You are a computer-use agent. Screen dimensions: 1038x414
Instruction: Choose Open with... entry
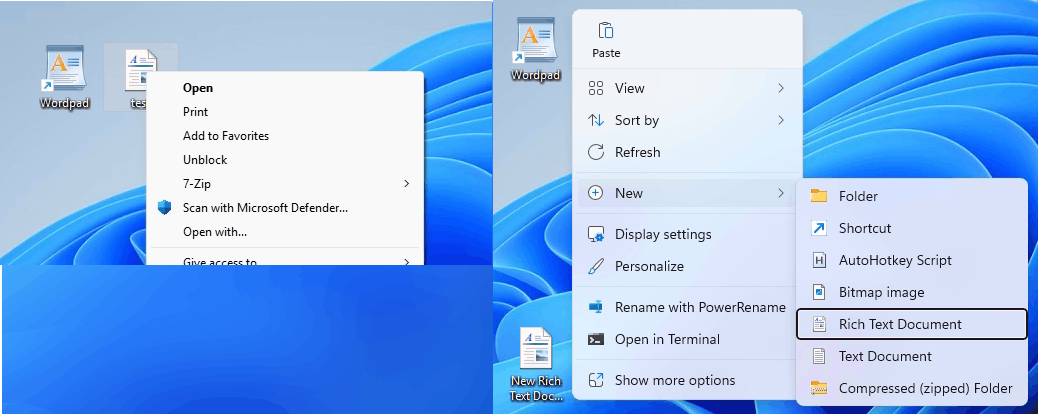tap(215, 232)
